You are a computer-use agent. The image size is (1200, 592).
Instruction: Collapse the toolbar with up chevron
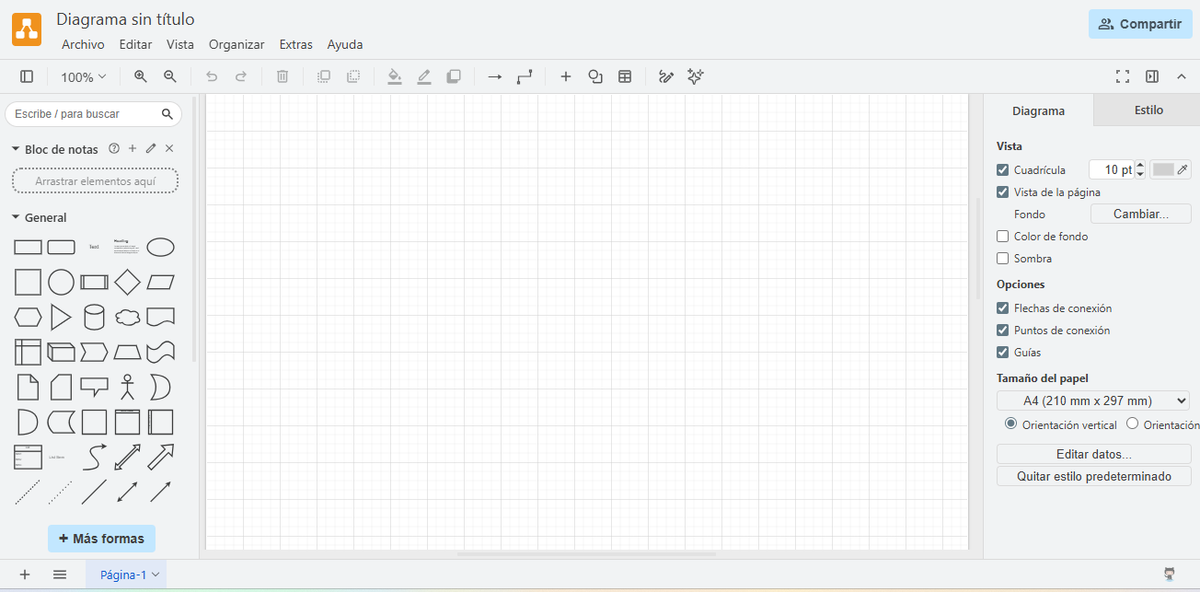point(1181,77)
